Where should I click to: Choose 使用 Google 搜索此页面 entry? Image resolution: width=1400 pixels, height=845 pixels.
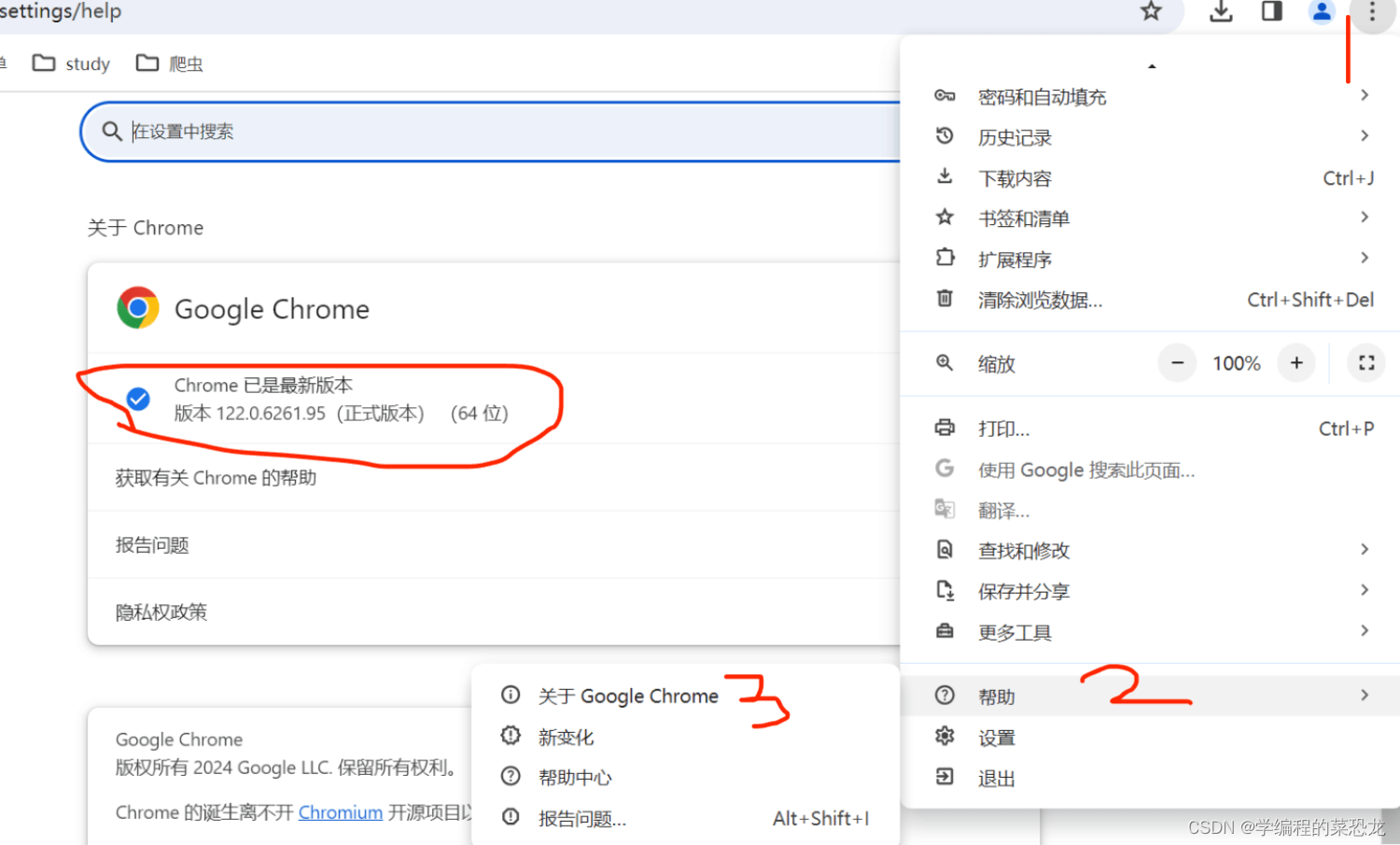click(x=1152, y=470)
